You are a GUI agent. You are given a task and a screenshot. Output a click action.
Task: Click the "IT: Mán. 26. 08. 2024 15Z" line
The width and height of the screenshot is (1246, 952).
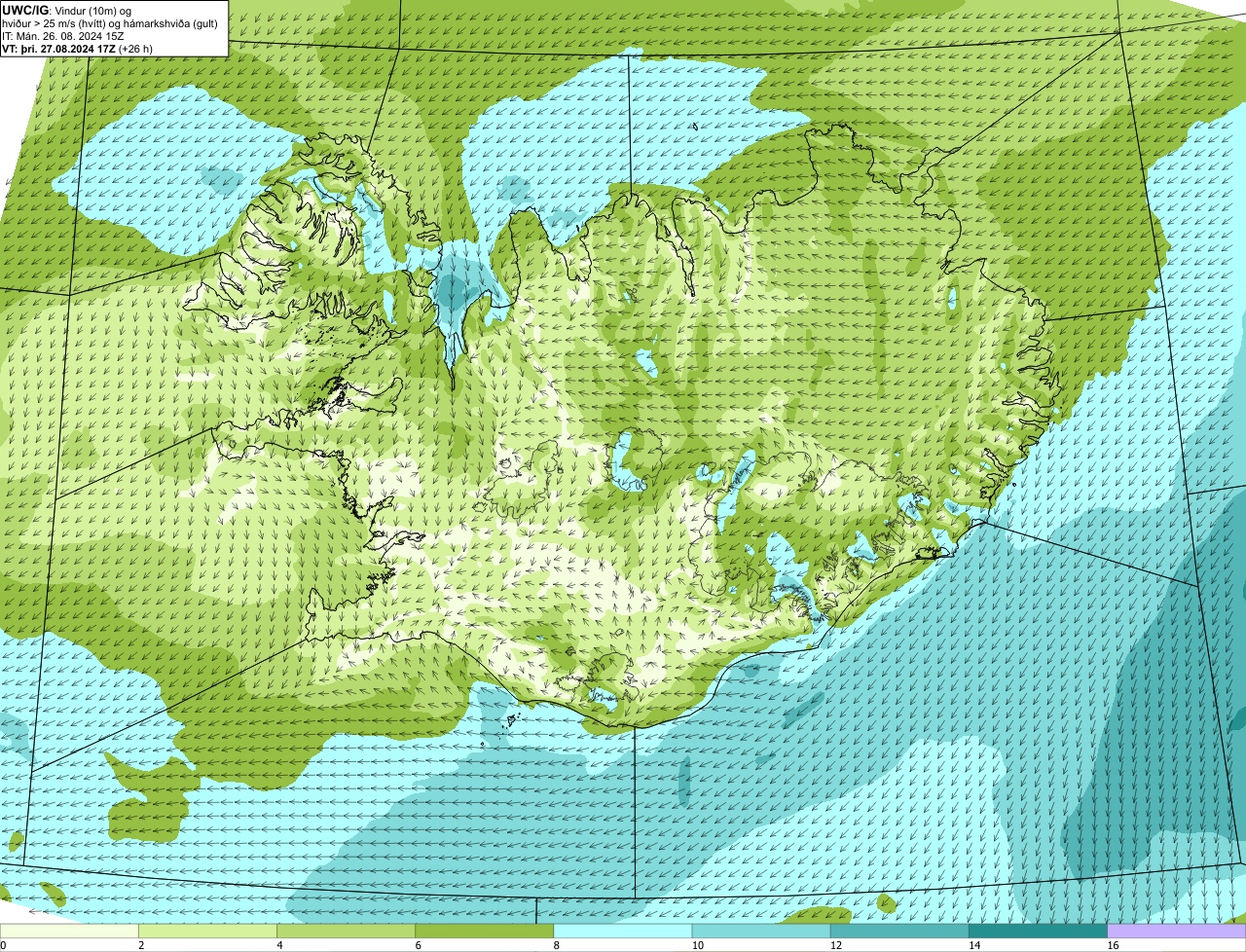point(63,36)
